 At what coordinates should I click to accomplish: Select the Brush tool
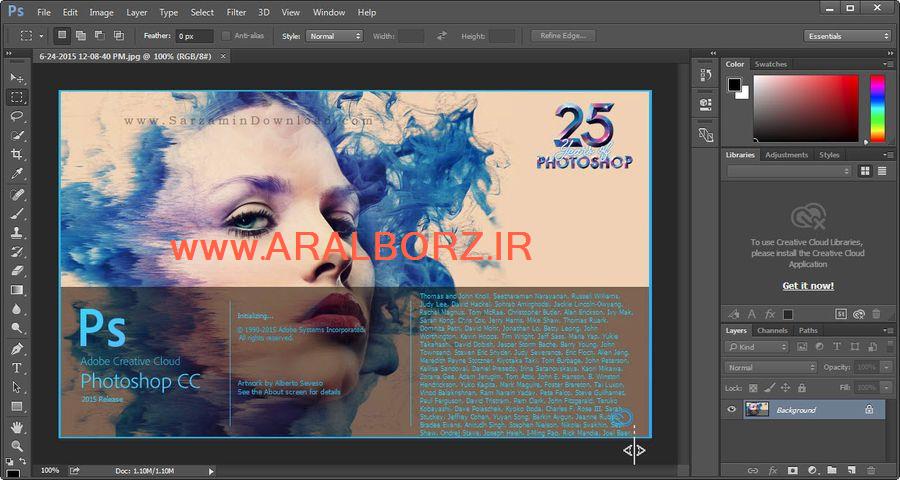[x=17, y=214]
